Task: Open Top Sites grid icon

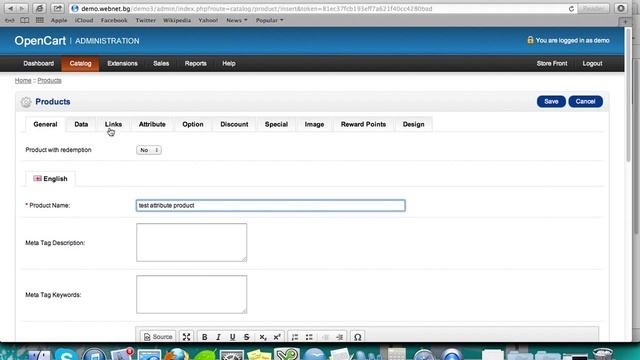Action: 40,20
